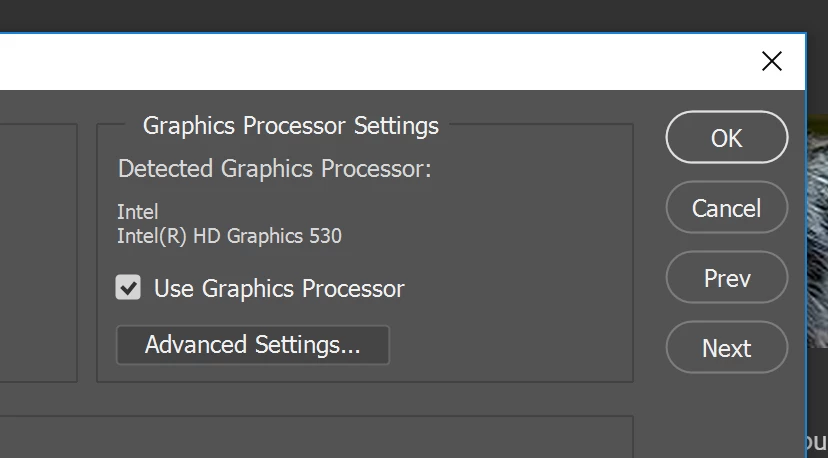Advance to the Next preferences page
Screen dimensions: 828x458
(727, 348)
